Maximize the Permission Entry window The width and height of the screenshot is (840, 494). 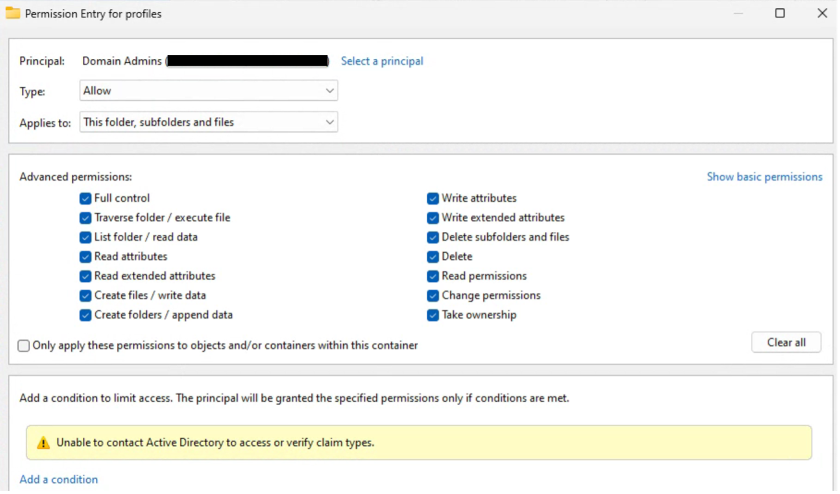pos(780,14)
